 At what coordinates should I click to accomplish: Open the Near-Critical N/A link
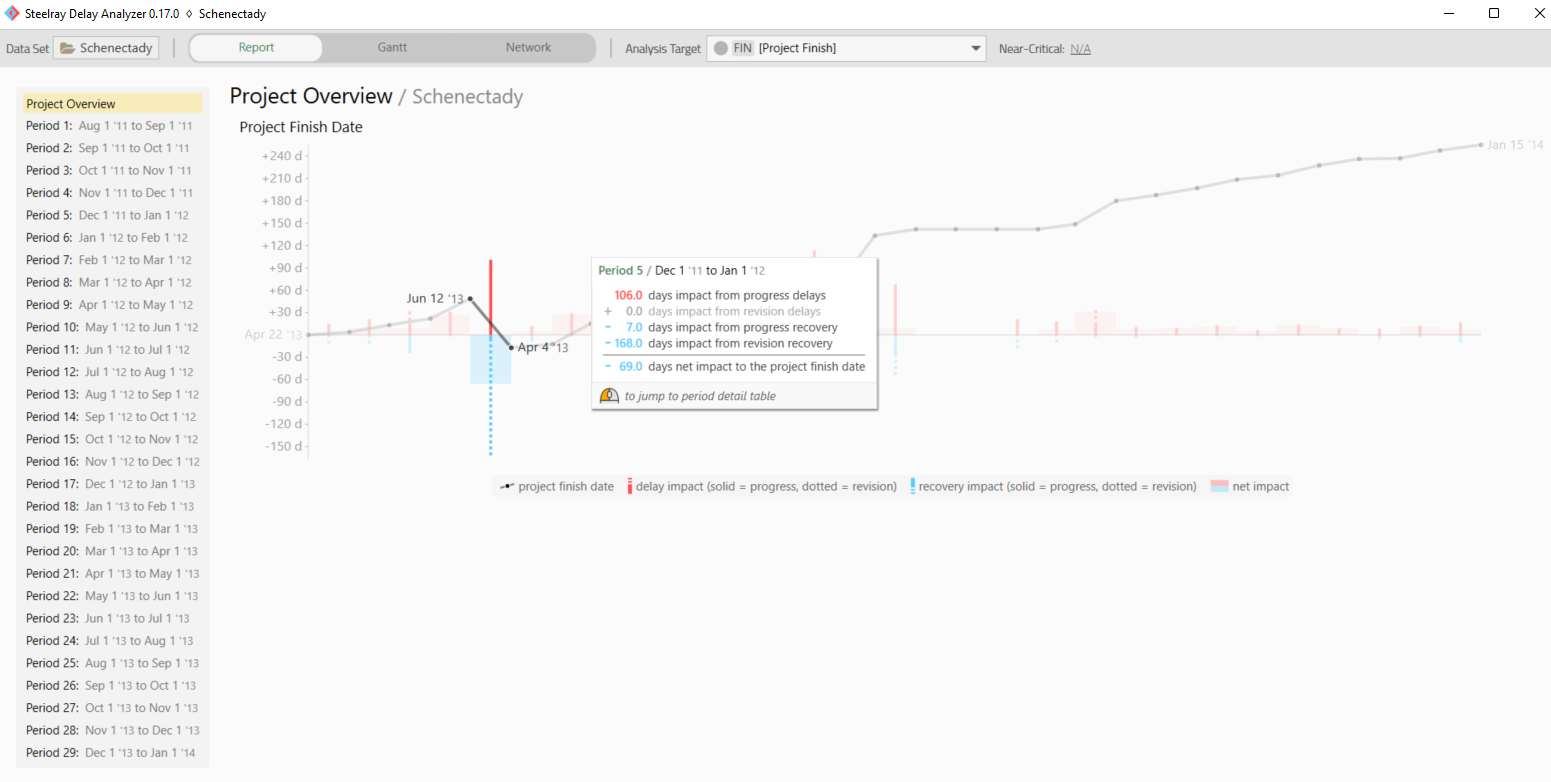click(1080, 48)
